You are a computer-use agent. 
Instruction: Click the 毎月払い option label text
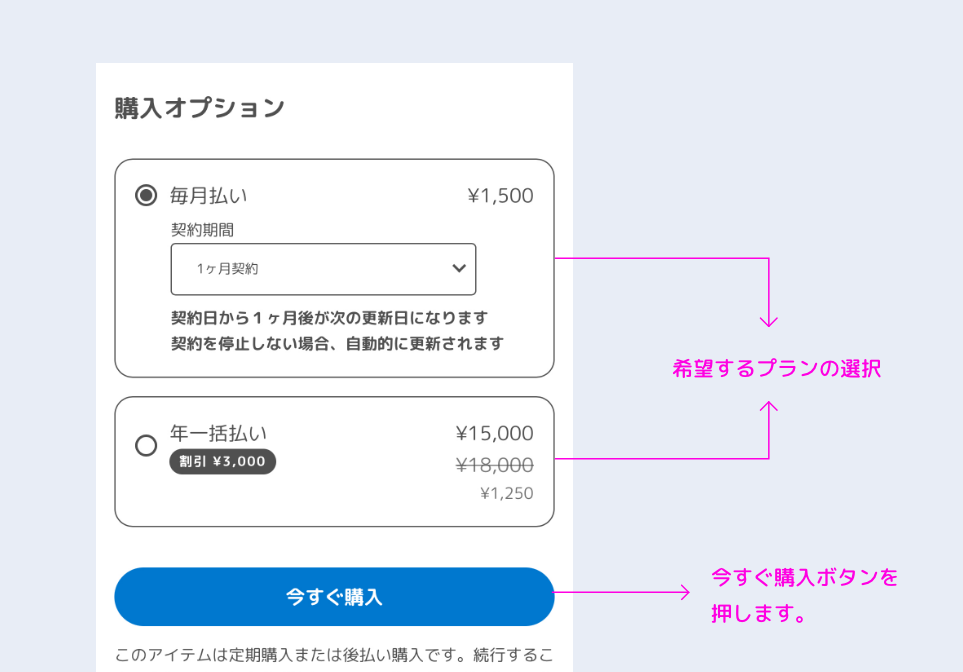tap(208, 196)
